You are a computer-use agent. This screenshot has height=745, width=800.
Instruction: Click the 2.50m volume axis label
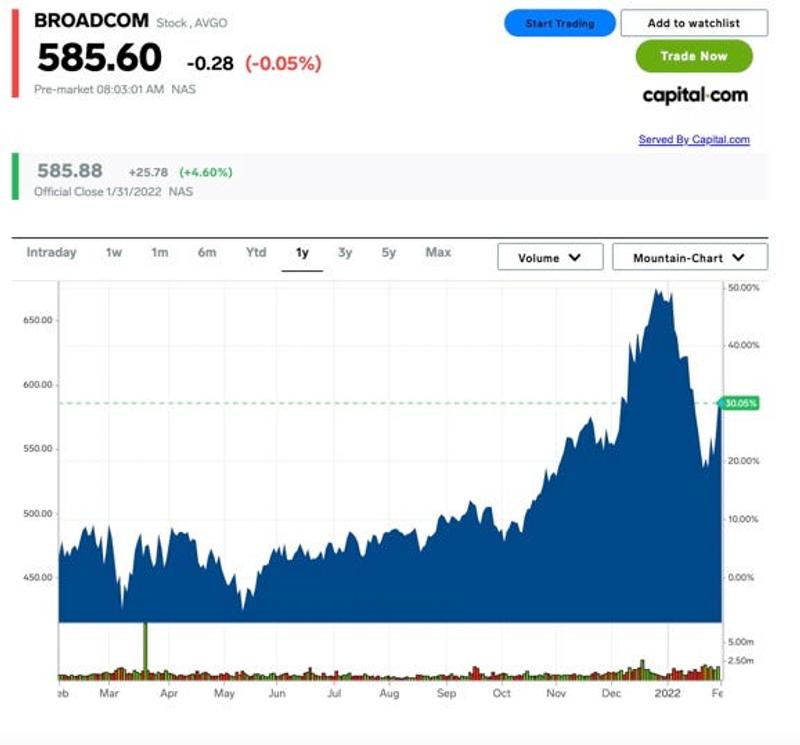(741, 661)
